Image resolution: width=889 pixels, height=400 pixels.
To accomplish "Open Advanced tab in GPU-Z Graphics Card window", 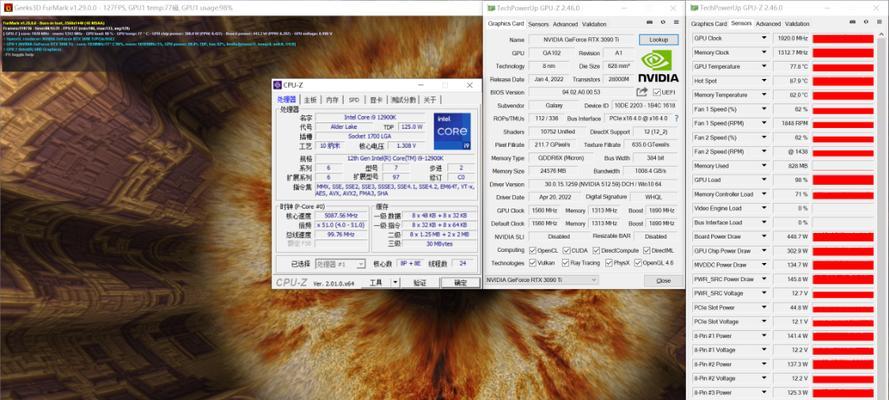I will click(x=565, y=24).
